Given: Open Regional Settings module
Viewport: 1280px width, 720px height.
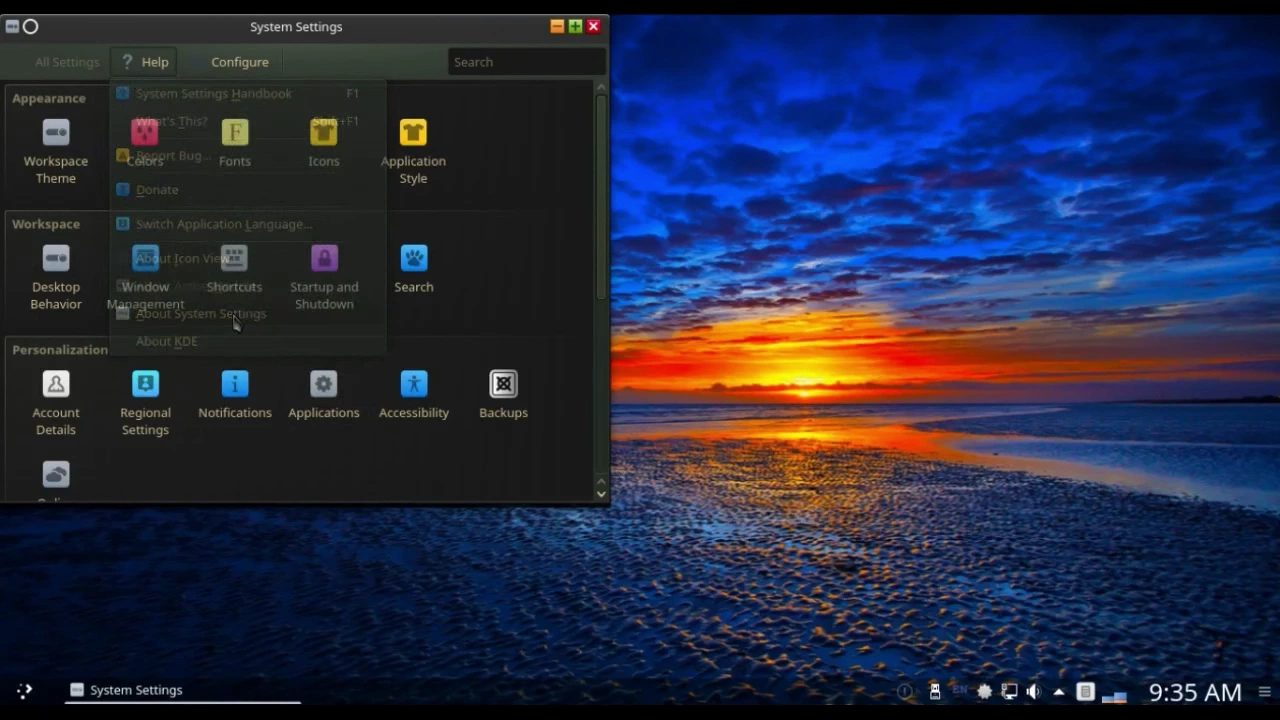Looking at the screenshot, I should [145, 403].
